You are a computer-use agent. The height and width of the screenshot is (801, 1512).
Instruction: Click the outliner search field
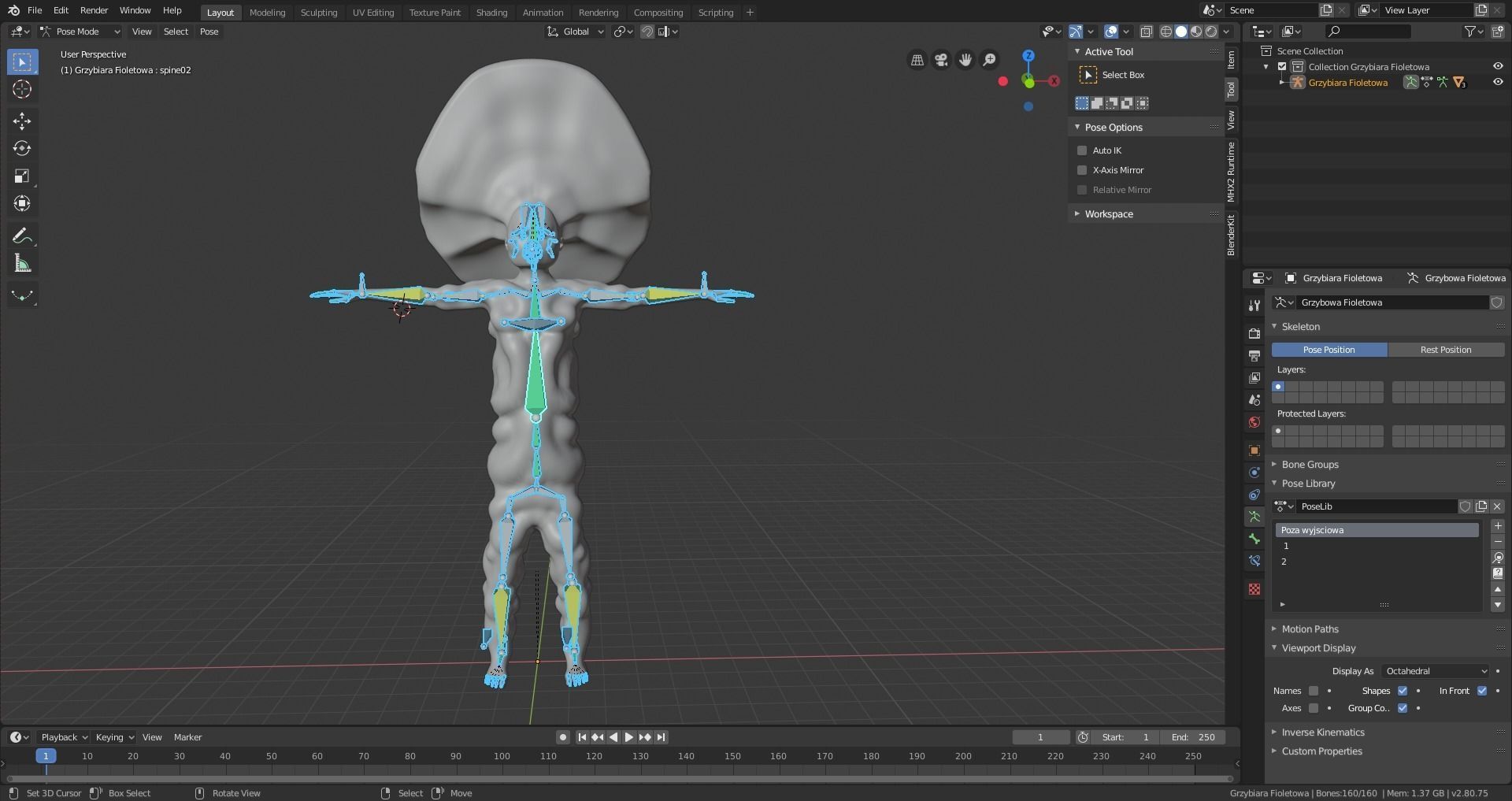1368,32
